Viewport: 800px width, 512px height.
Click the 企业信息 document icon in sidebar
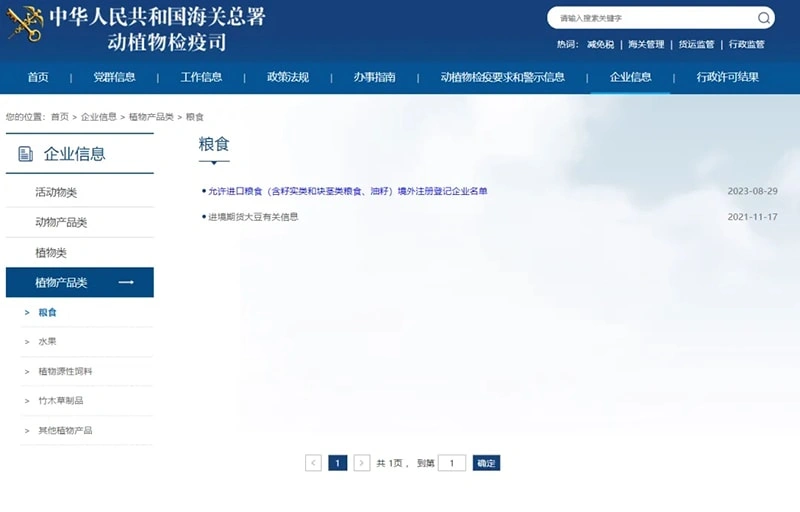click(26, 153)
